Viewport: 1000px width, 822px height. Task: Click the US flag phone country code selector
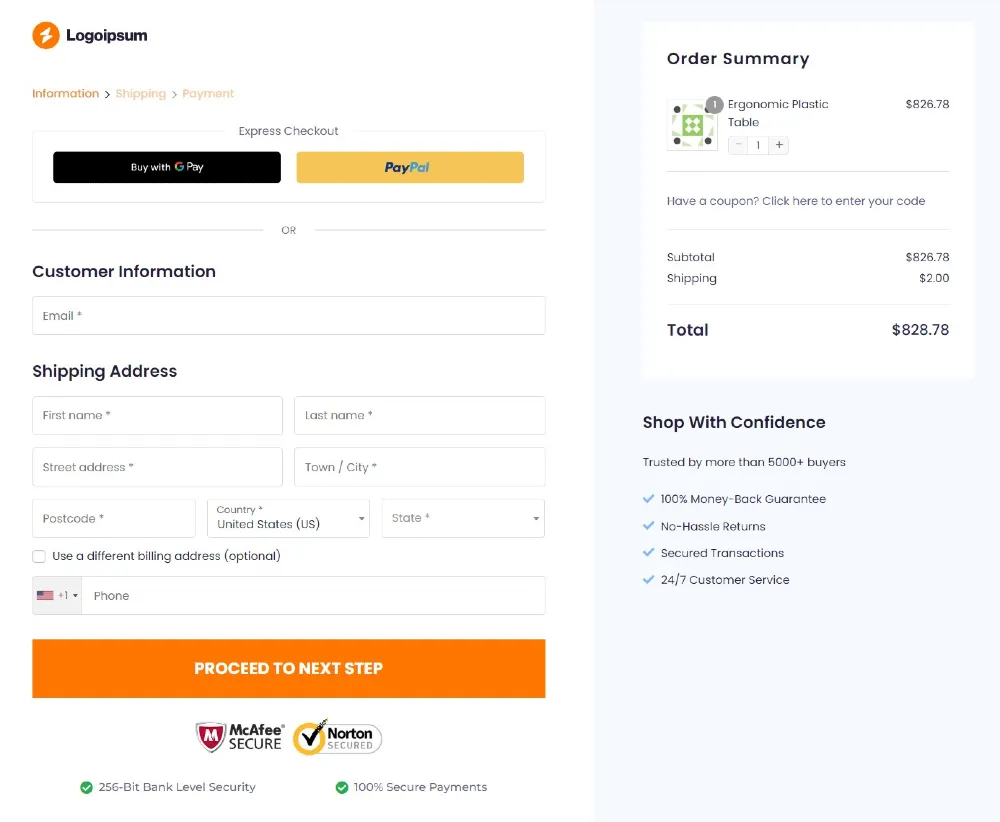(x=57, y=596)
